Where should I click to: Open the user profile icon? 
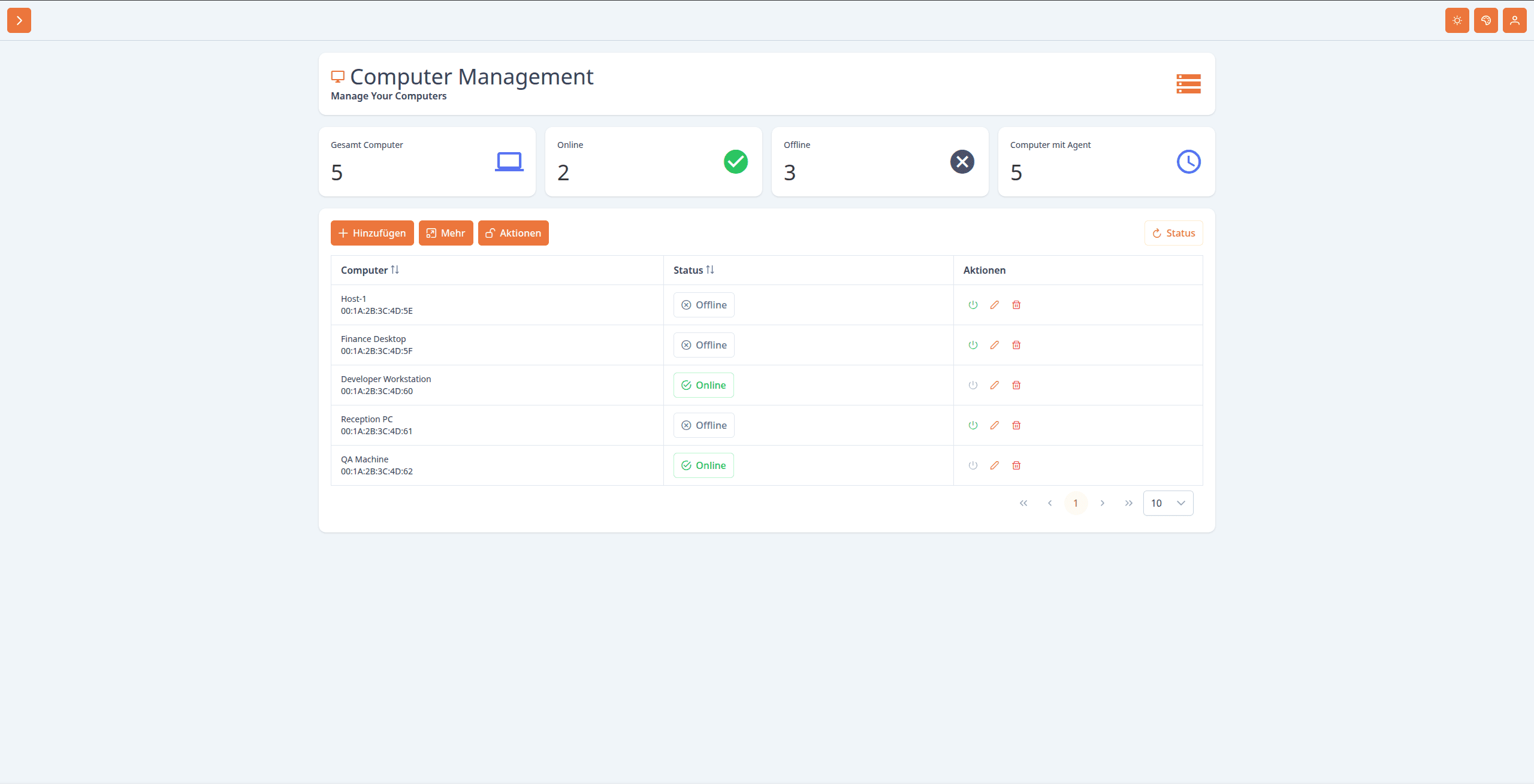click(1515, 20)
